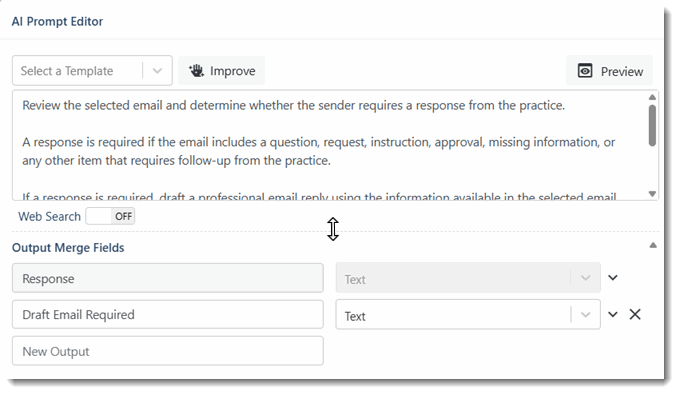Open the Text type dropdown for Draft Email Required
Viewport: 679px width, 394px height.
(x=468, y=314)
